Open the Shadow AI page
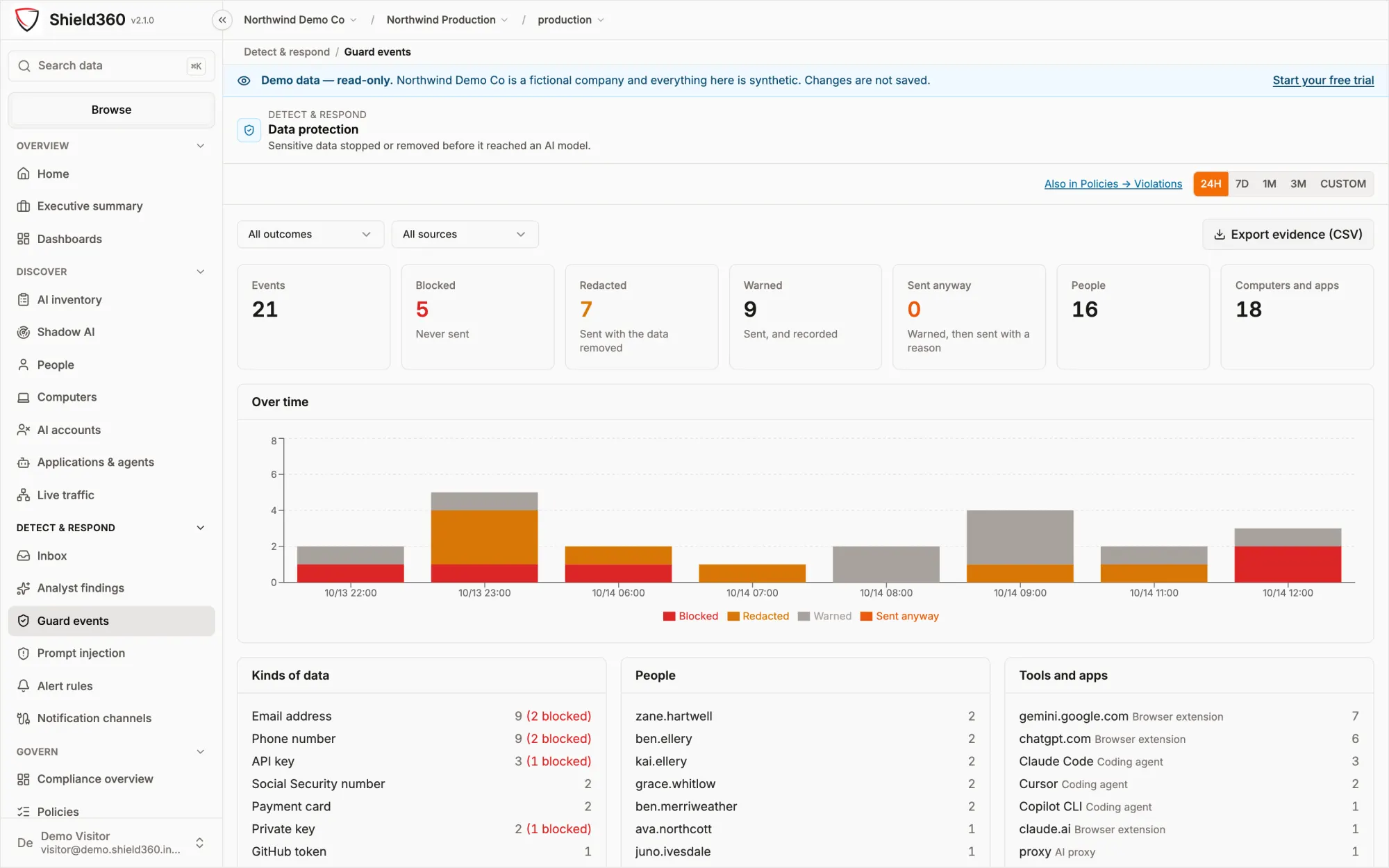Image resolution: width=1389 pixels, height=868 pixels. (111, 332)
